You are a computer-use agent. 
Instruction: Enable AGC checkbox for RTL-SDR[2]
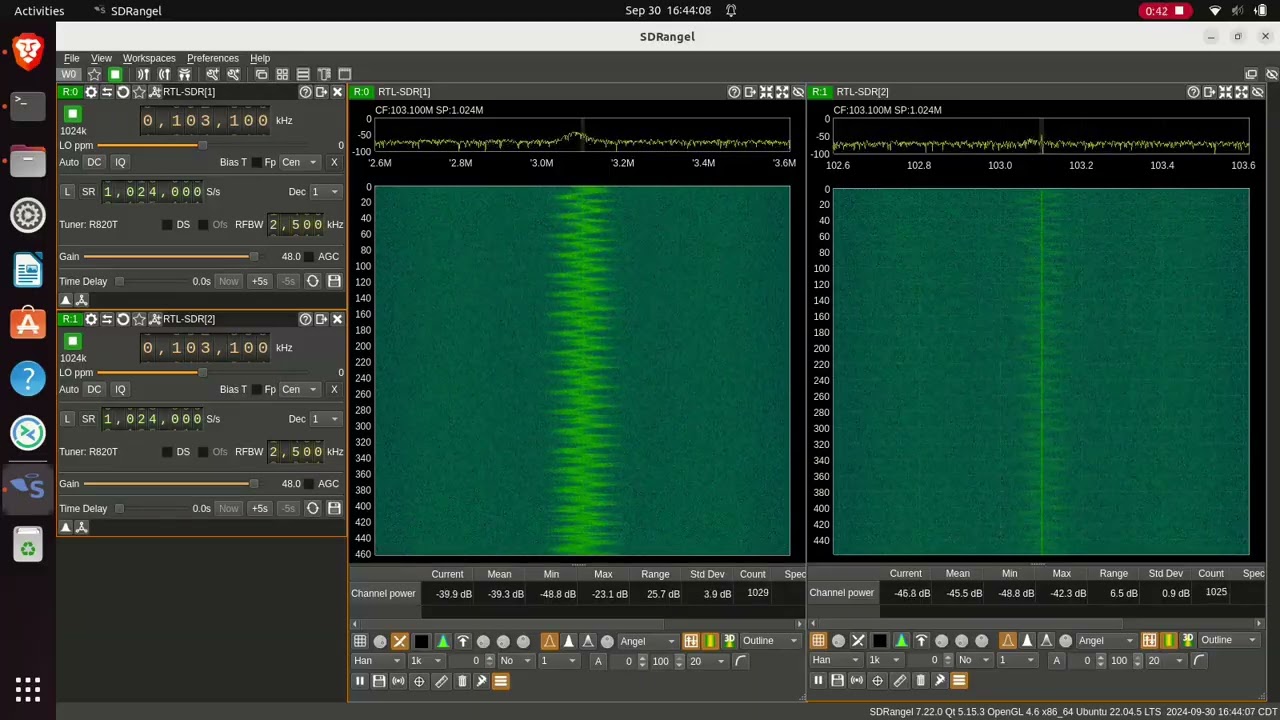point(309,484)
